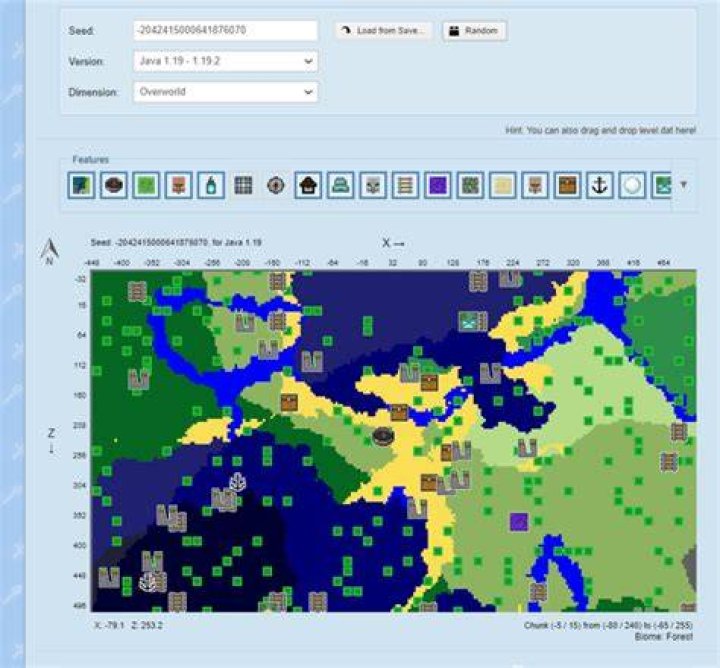Click the Z-axis tick label '112'

click(x=80, y=365)
